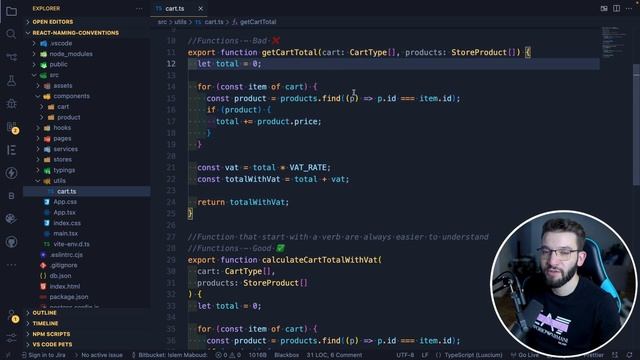640x360 pixels.
Task: Show additional views via activity bar ellipsis
Action: 11,265
